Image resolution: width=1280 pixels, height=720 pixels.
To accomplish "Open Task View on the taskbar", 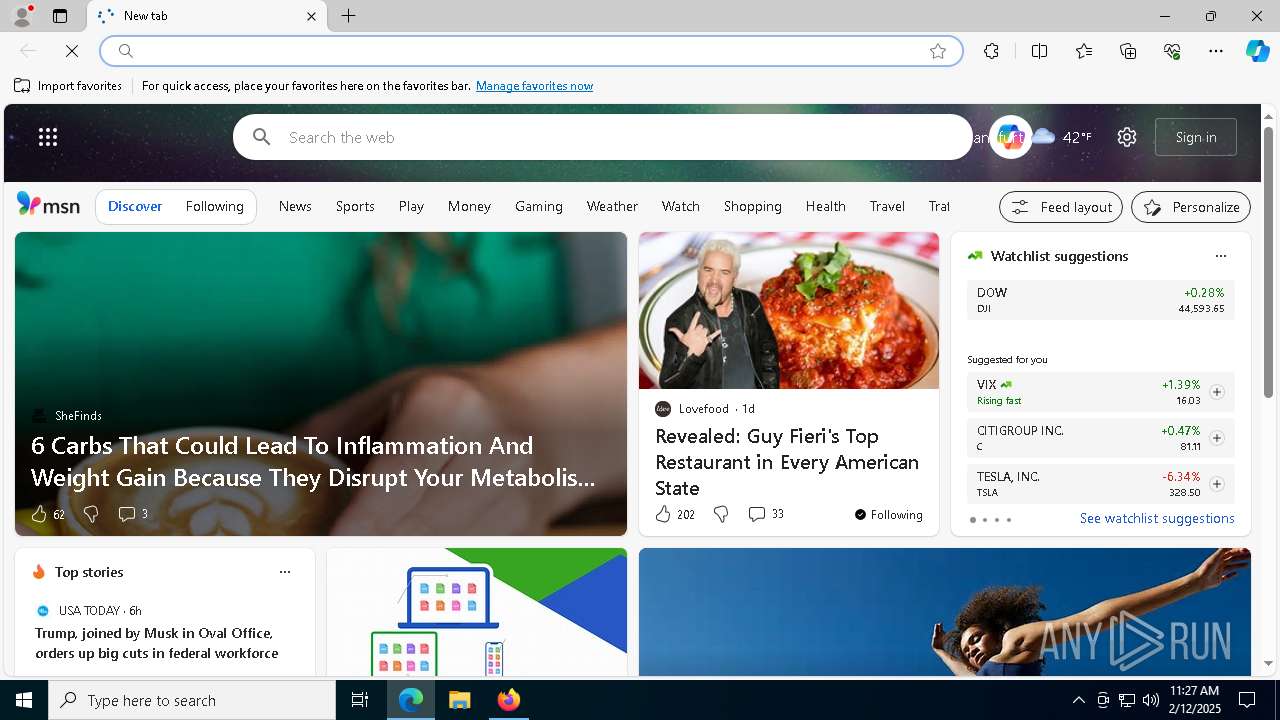I will (x=360, y=700).
